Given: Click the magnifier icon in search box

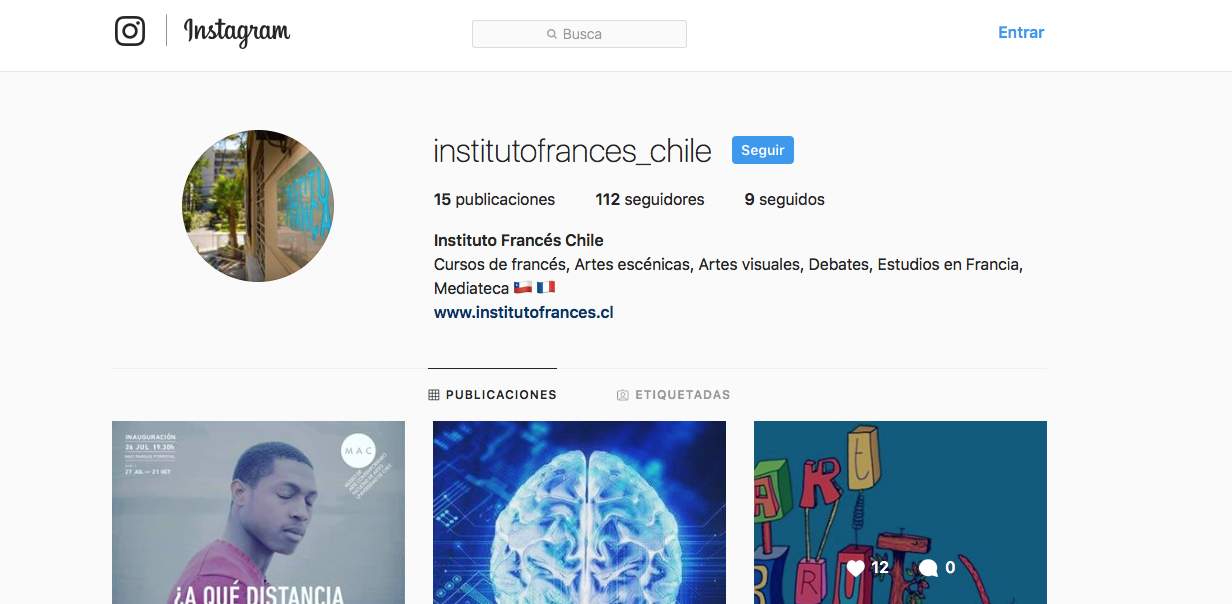Looking at the screenshot, I should coord(552,34).
